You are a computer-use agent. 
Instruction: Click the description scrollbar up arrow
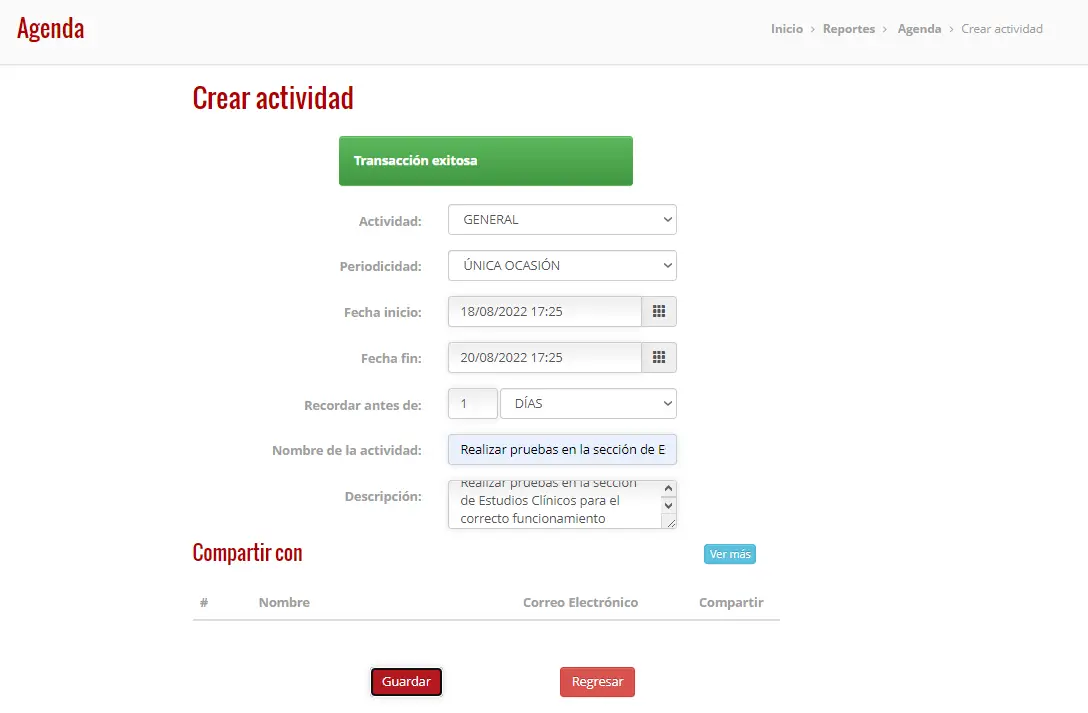pos(668,488)
